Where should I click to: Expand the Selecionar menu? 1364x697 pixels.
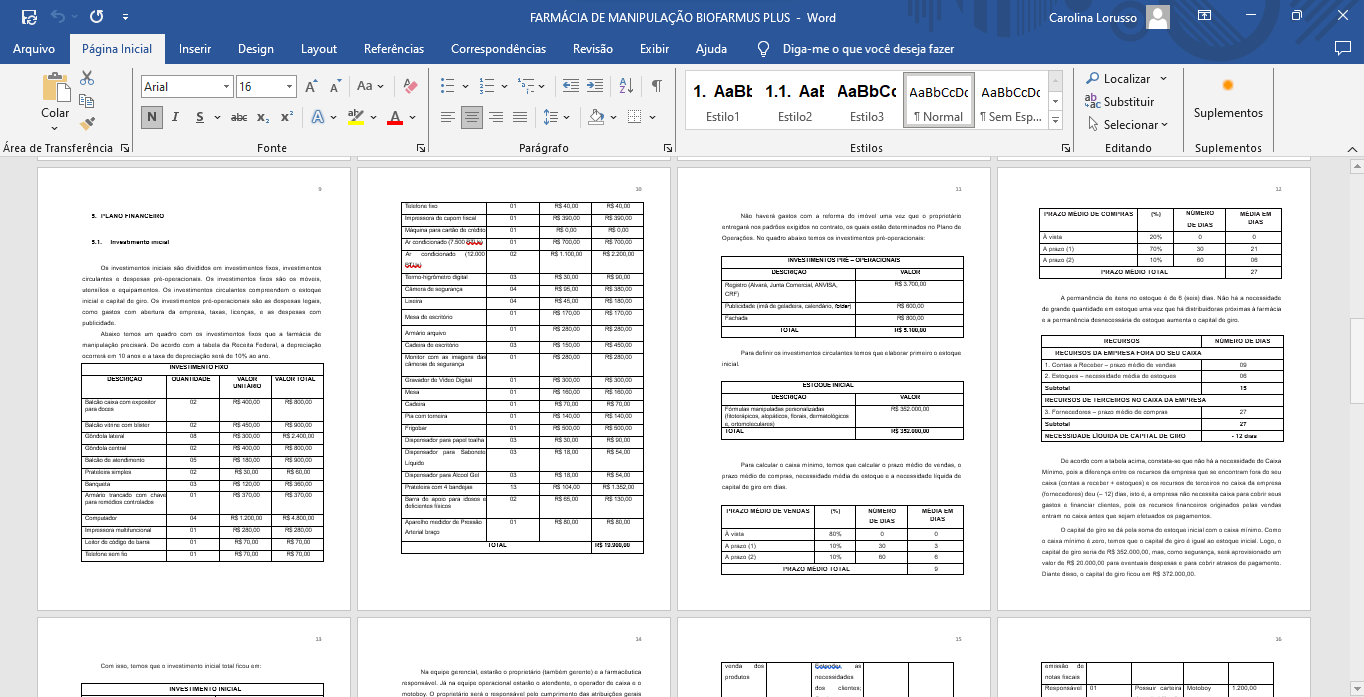coord(1127,125)
